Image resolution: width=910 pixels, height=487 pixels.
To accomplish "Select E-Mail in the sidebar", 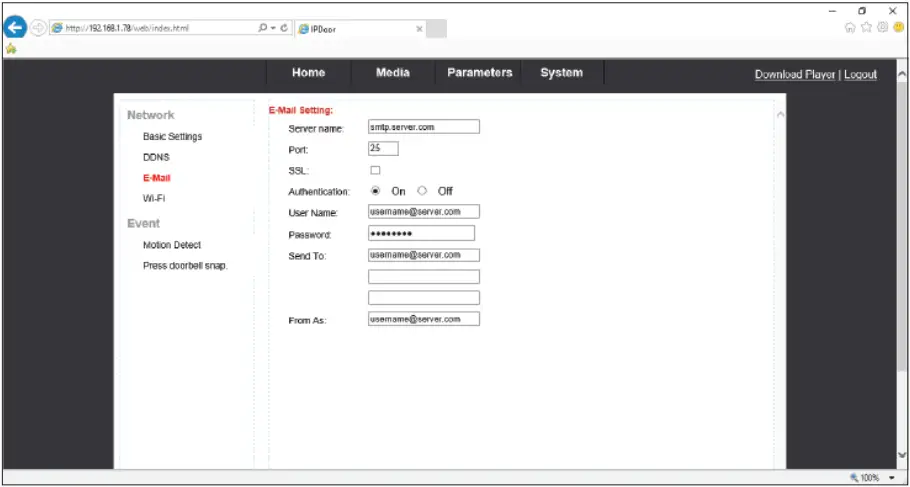I will 157,178.
